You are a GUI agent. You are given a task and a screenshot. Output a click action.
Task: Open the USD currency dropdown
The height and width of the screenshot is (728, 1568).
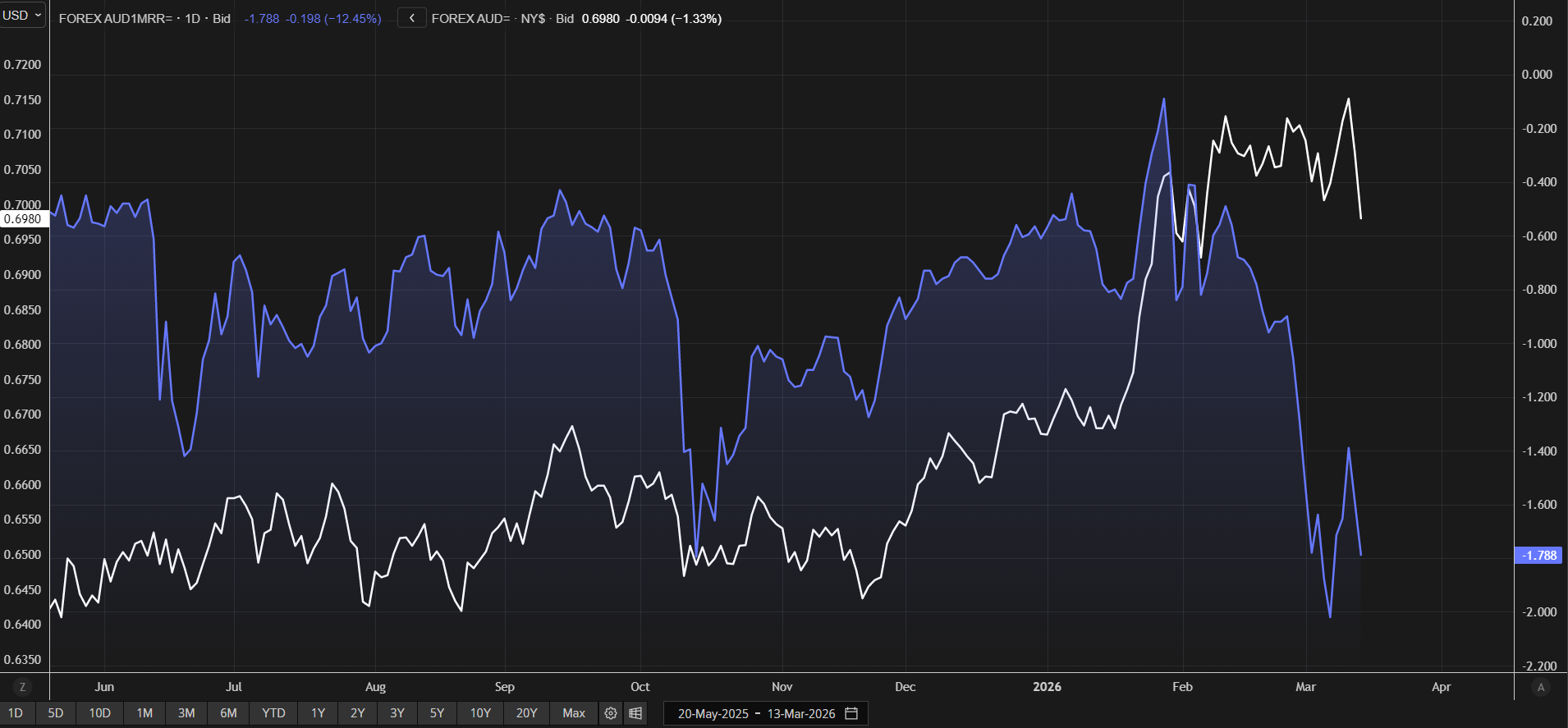click(x=22, y=15)
